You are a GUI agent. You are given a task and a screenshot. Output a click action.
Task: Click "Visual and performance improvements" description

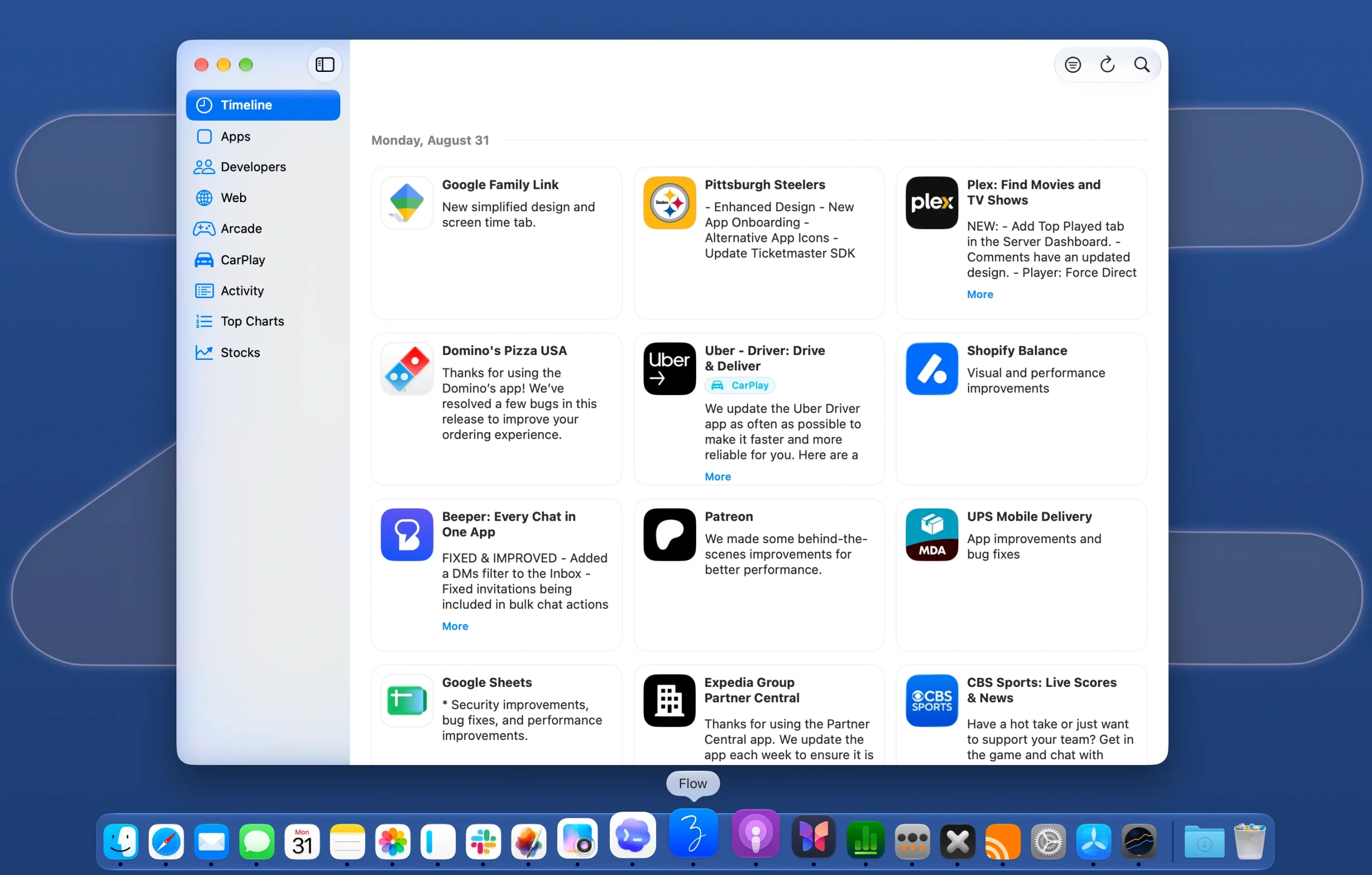[1036, 381]
